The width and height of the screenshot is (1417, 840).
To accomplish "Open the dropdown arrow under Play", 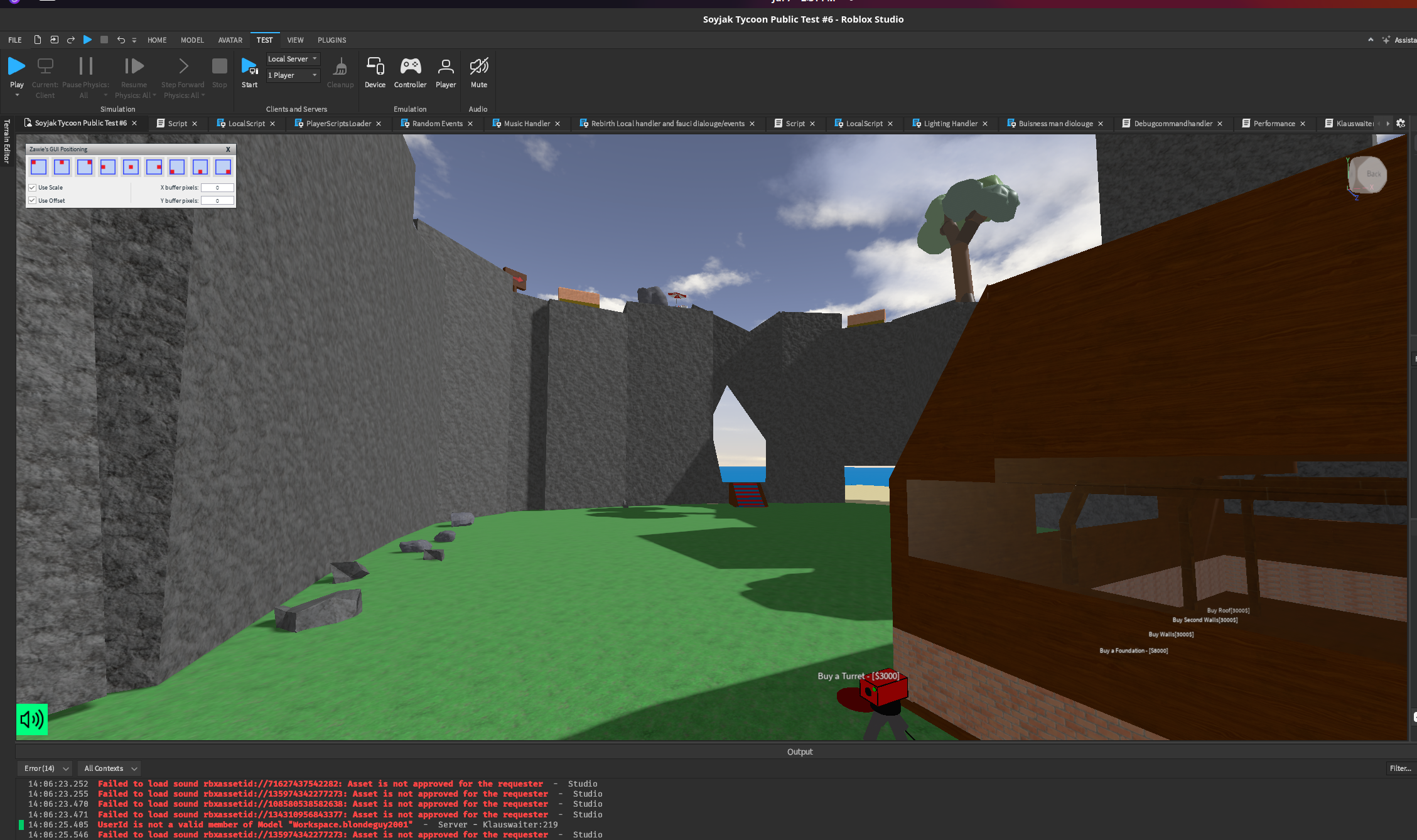I will pos(17,95).
